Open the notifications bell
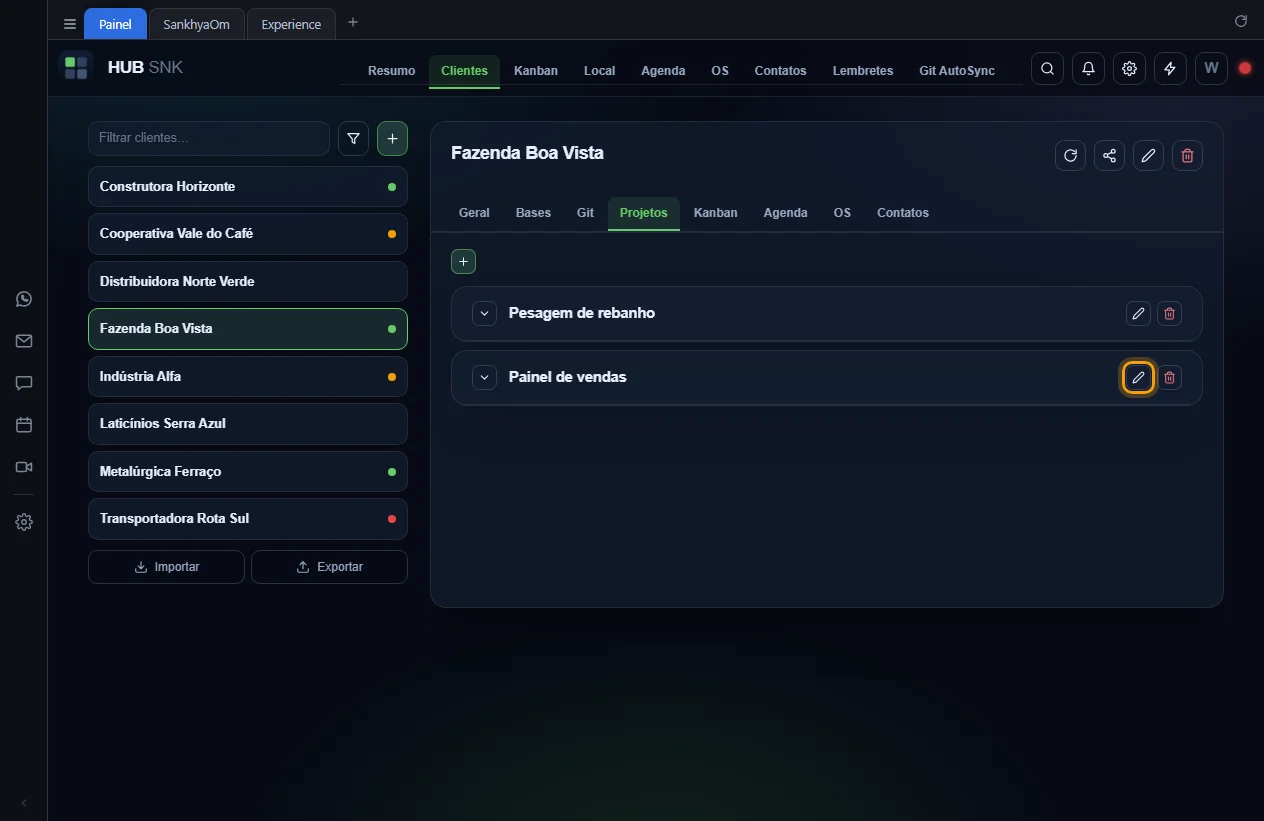 pos(1088,69)
